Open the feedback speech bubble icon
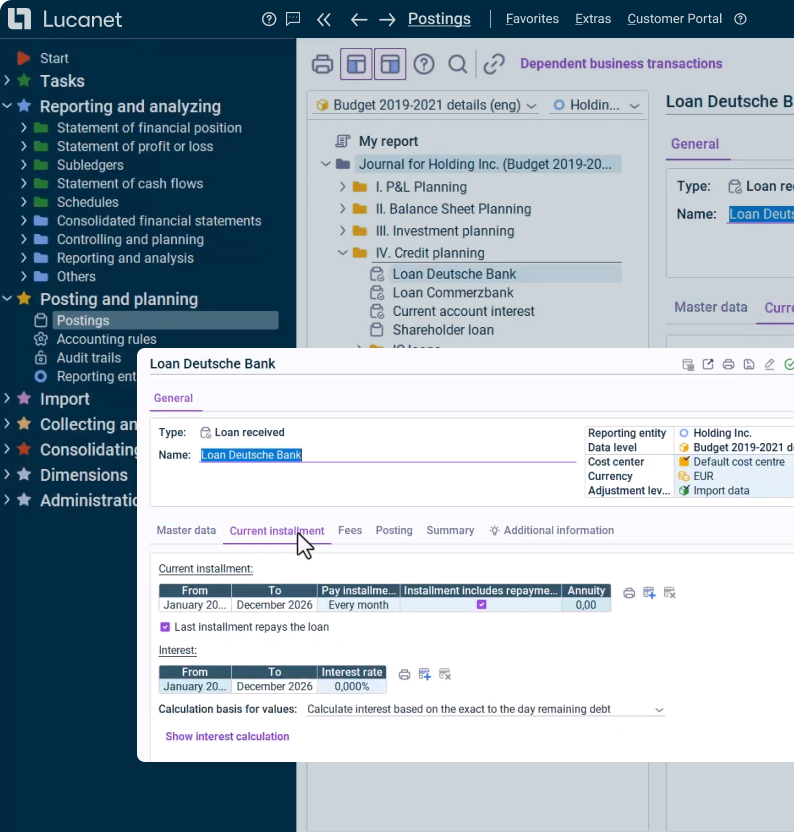The image size is (794, 832). (x=292, y=19)
